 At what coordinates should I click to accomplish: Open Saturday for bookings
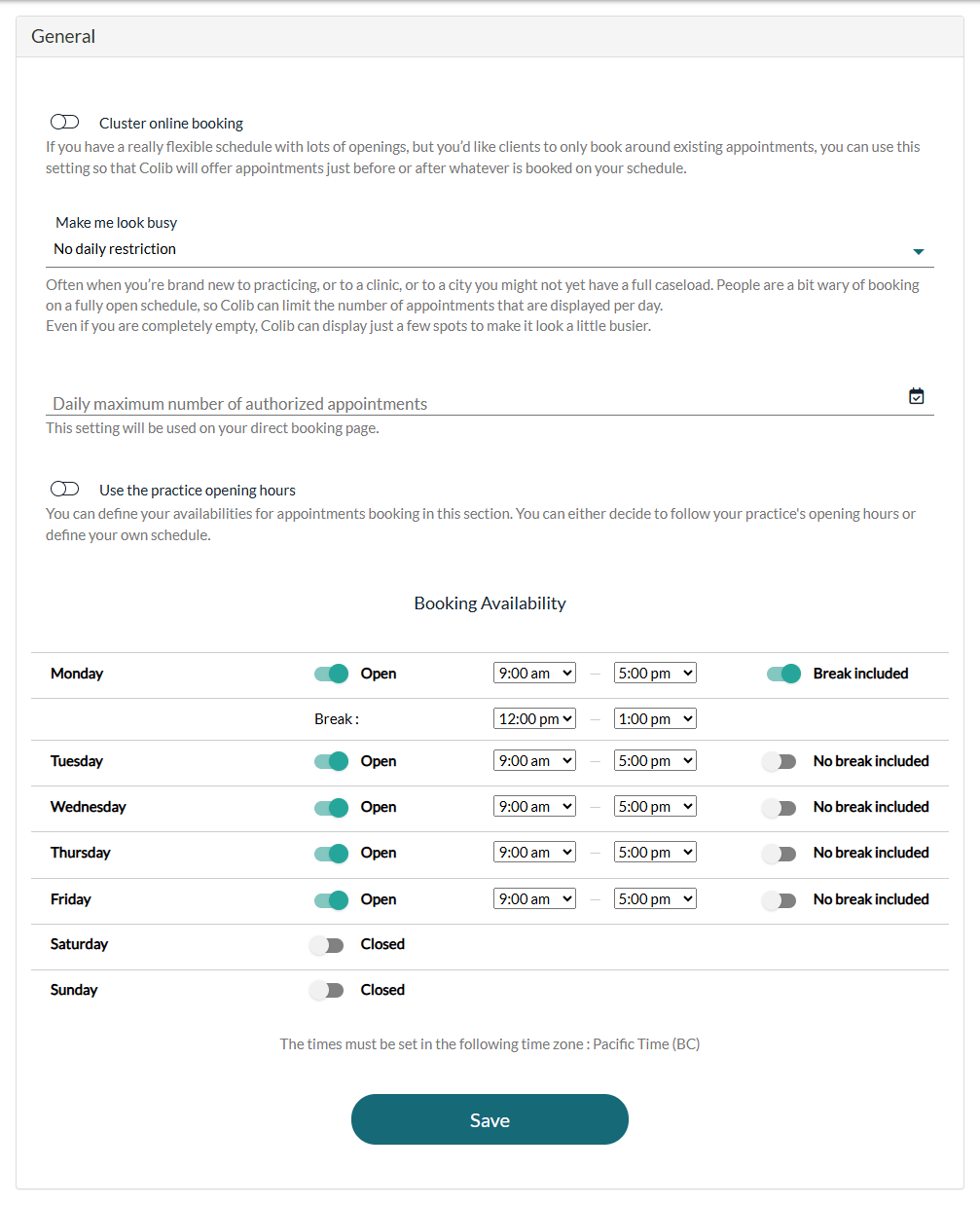coord(326,945)
